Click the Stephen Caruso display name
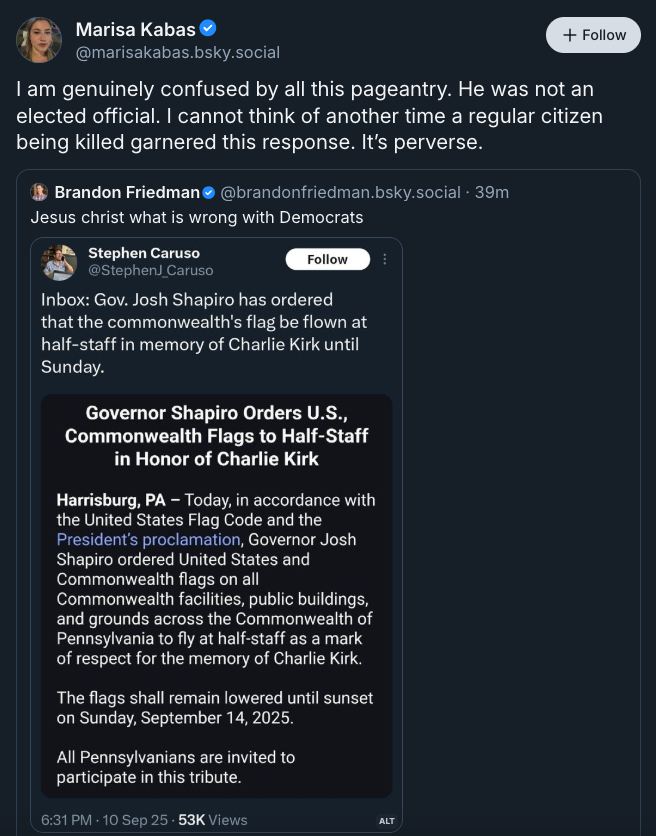Viewport: 656px width, 836px height. (x=143, y=253)
